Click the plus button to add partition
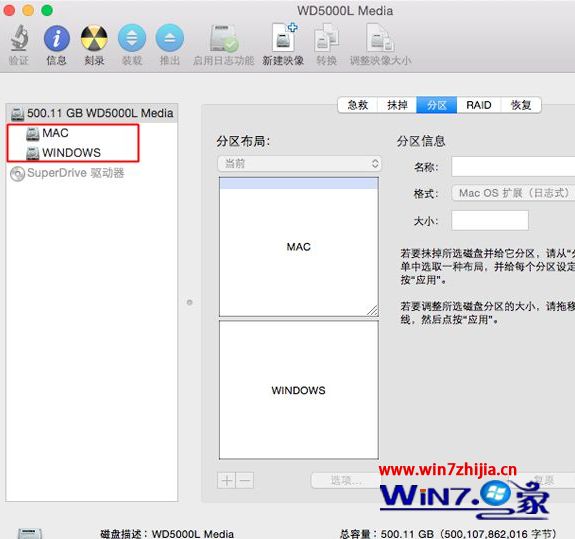 (x=226, y=480)
